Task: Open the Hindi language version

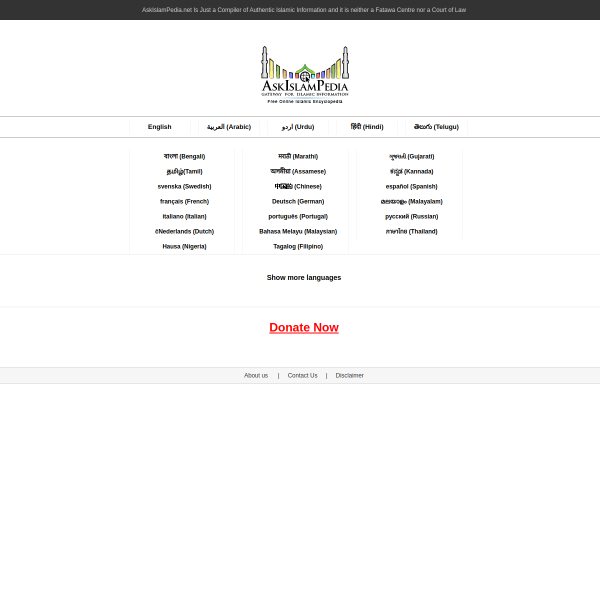Action: 367,127
